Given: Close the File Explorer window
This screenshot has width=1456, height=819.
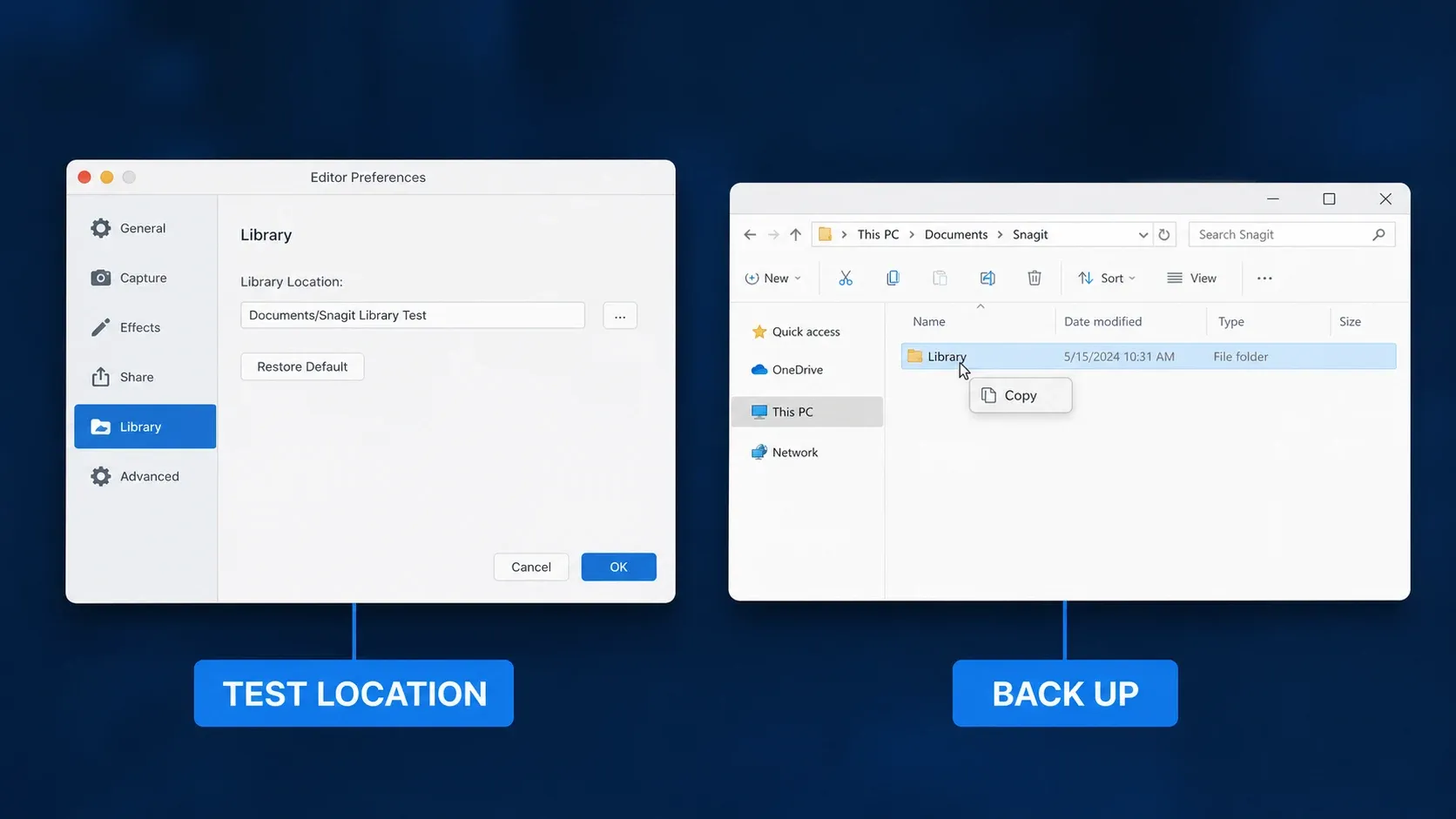Looking at the screenshot, I should point(1385,199).
